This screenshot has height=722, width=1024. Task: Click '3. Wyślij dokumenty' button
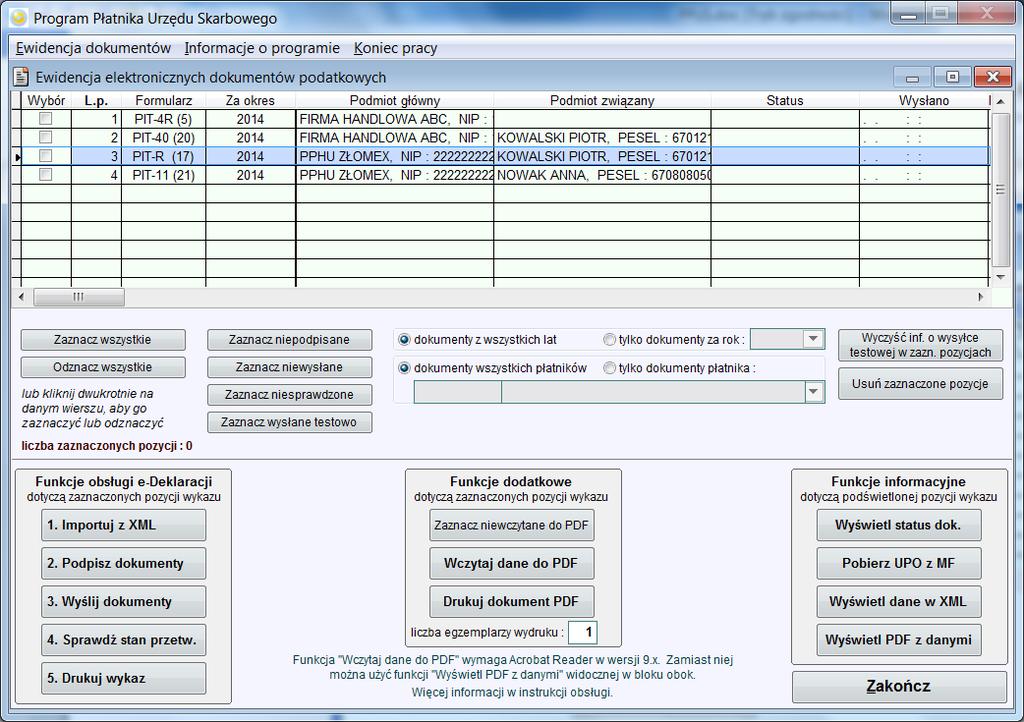click(123, 601)
